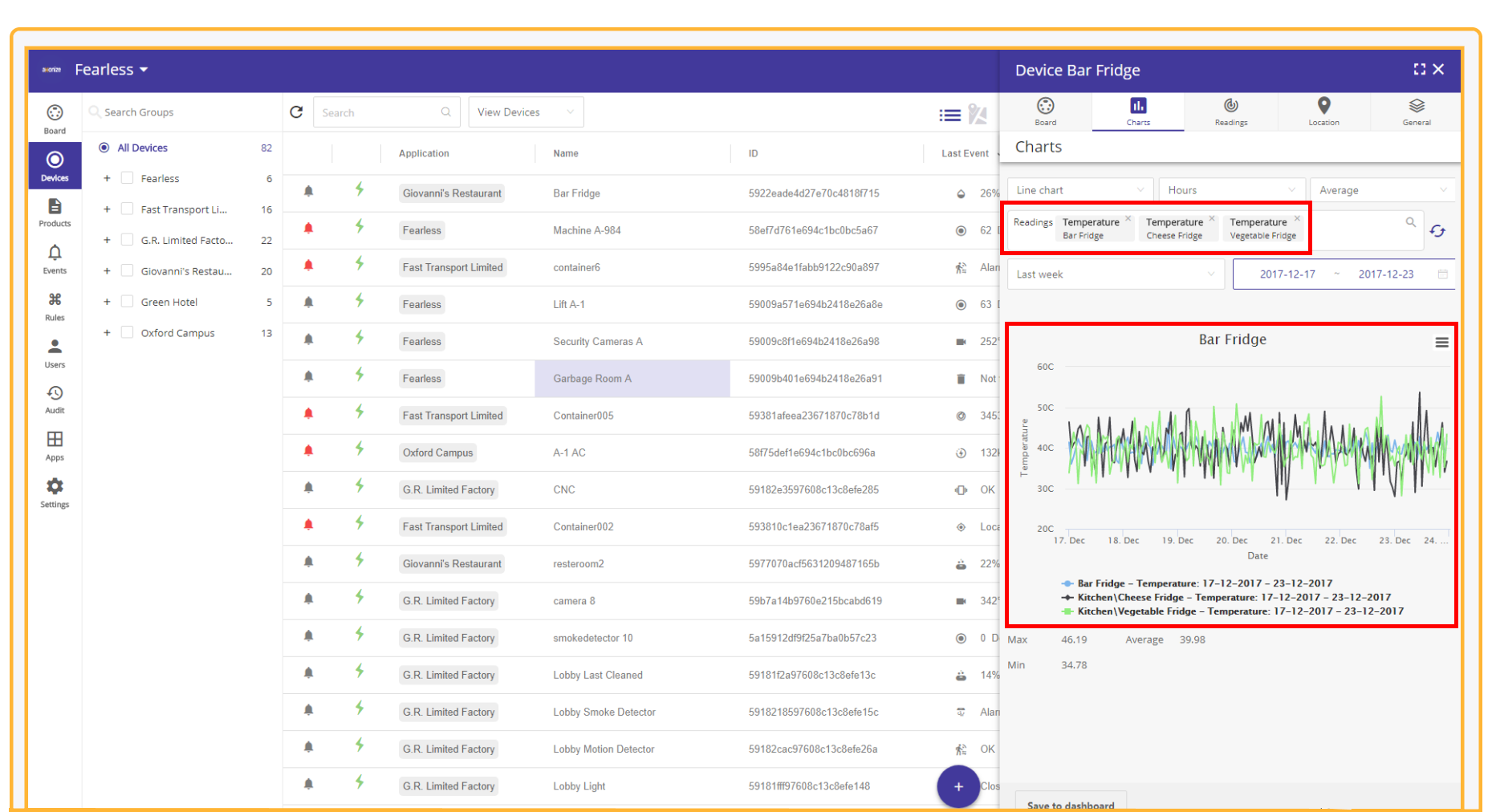Expand the Green Hotel group
This screenshot has height=812, width=1492.
click(107, 302)
